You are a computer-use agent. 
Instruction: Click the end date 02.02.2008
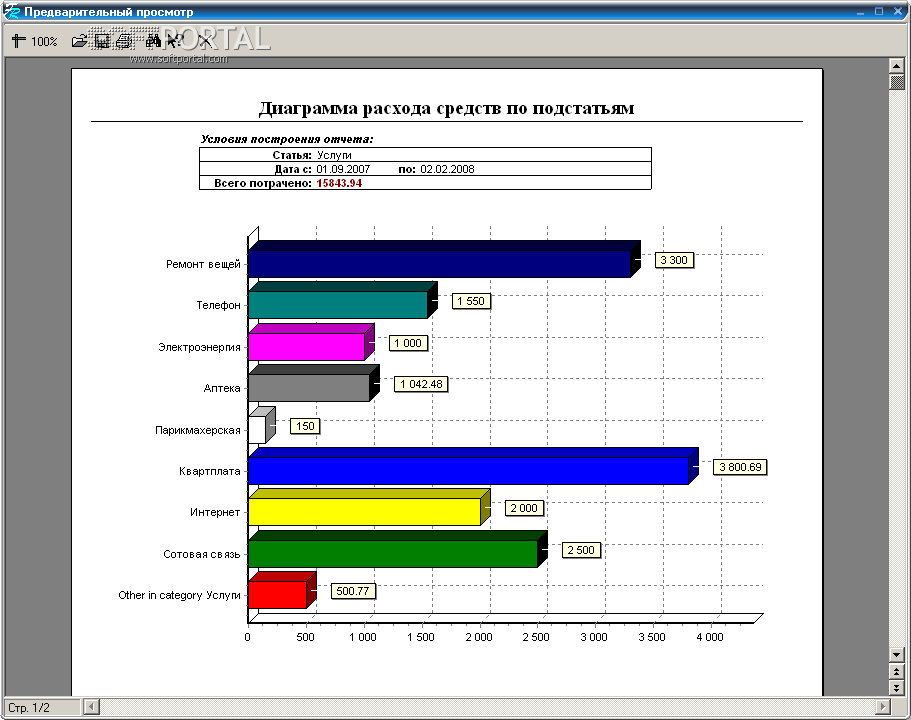click(x=447, y=169)
